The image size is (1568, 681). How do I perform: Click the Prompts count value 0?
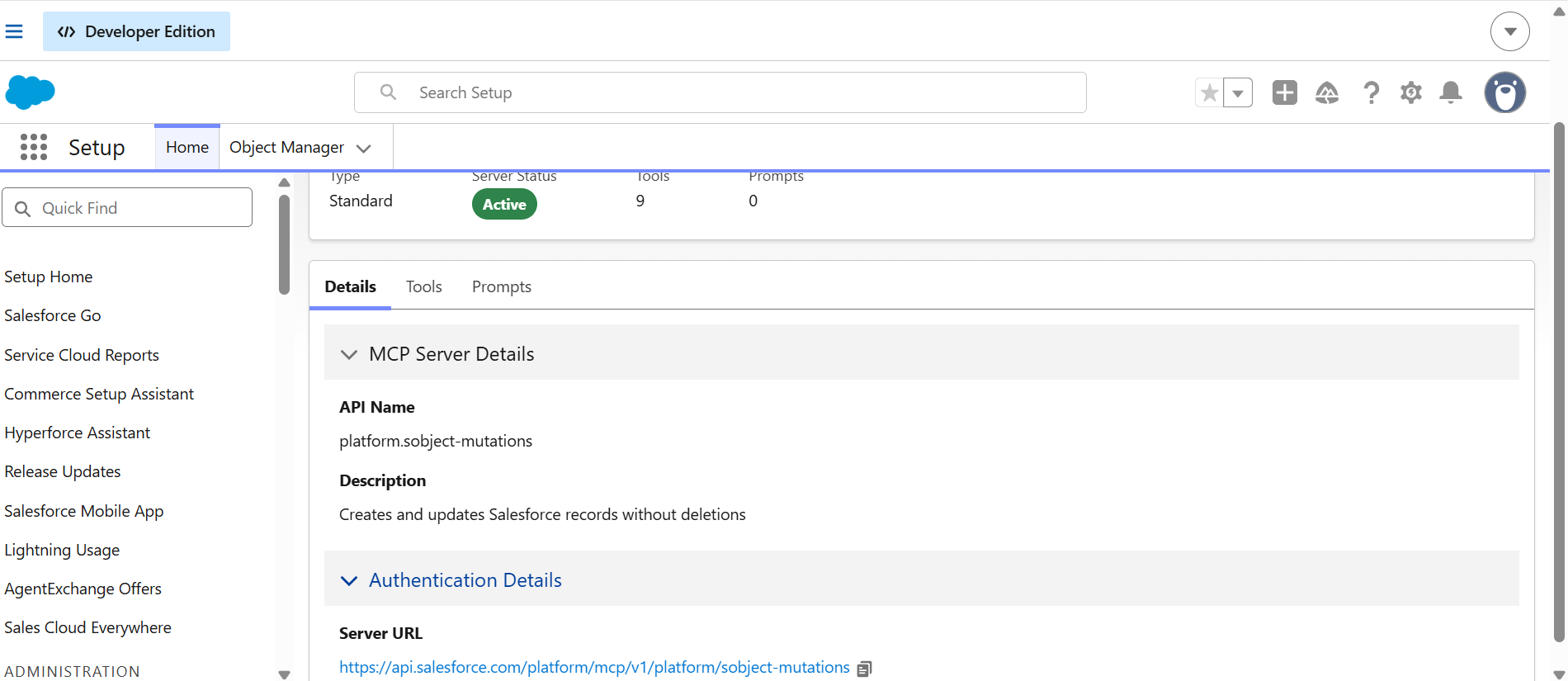(x=753, y=201)
